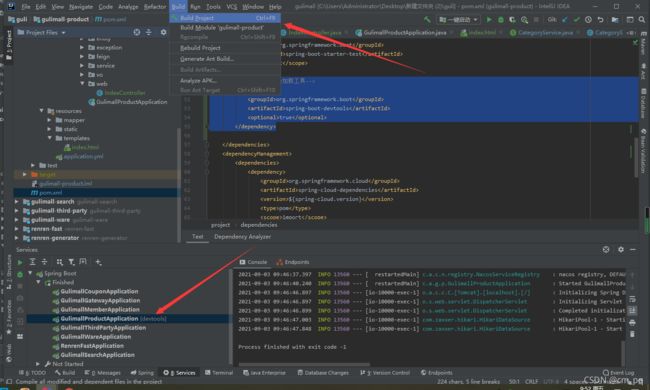Hide the Services panel with minus icon
650x390 pixels.
coord(633,250)
